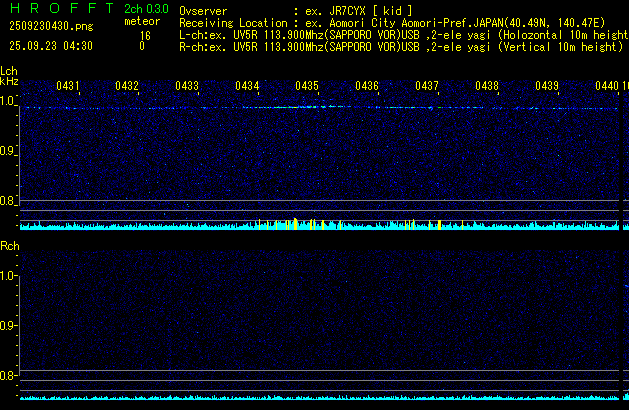Jump to the 0435 time marker

(307, 87)
